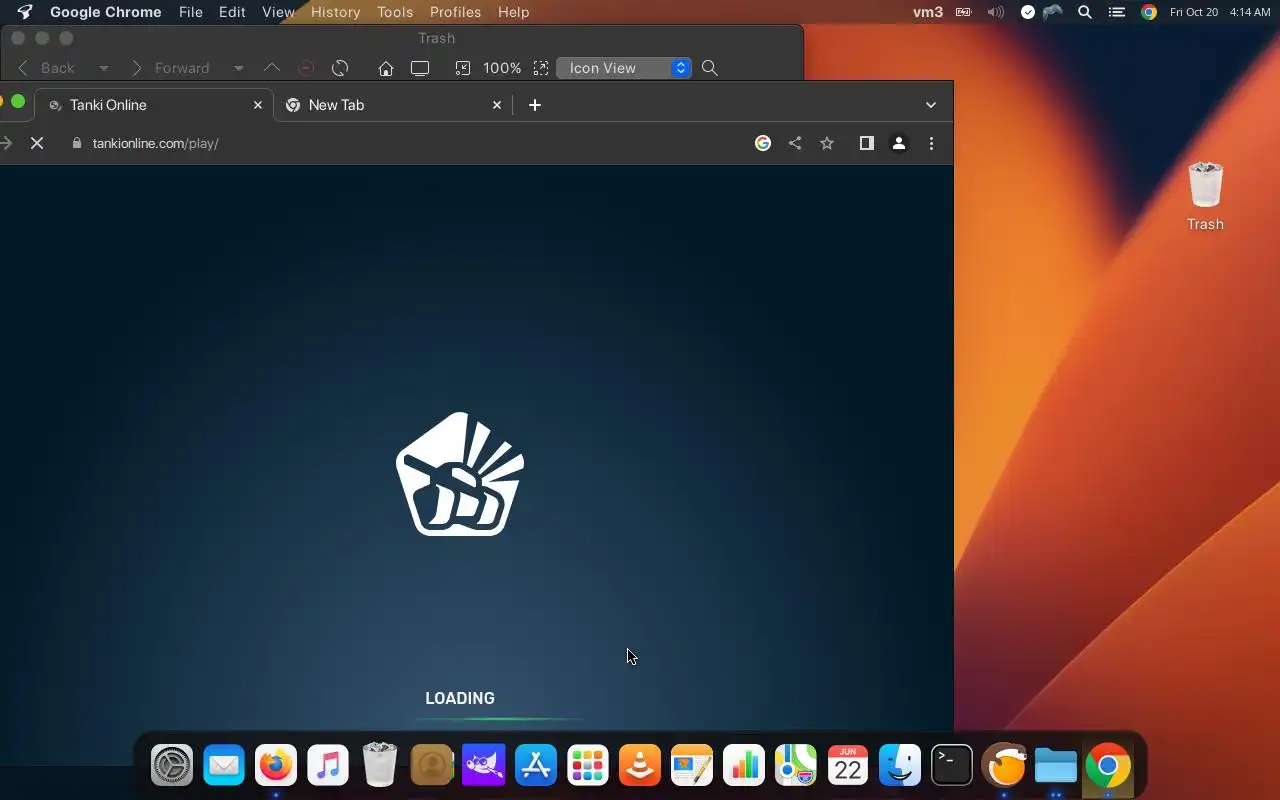Switch to the New Tab tab
The height and width of the screenshot is (800, 1280).
(x=393, y=105)
